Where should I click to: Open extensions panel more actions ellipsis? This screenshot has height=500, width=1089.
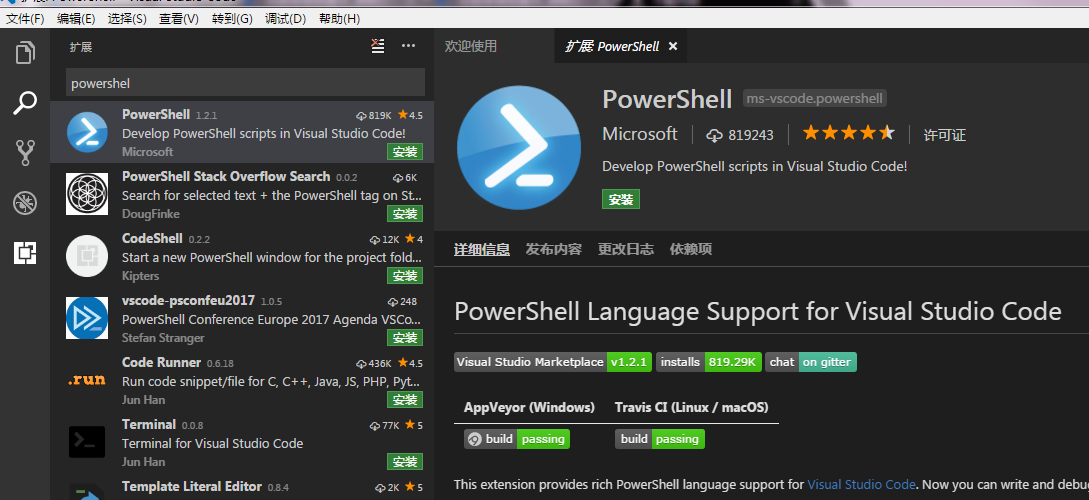pos(408,46)
